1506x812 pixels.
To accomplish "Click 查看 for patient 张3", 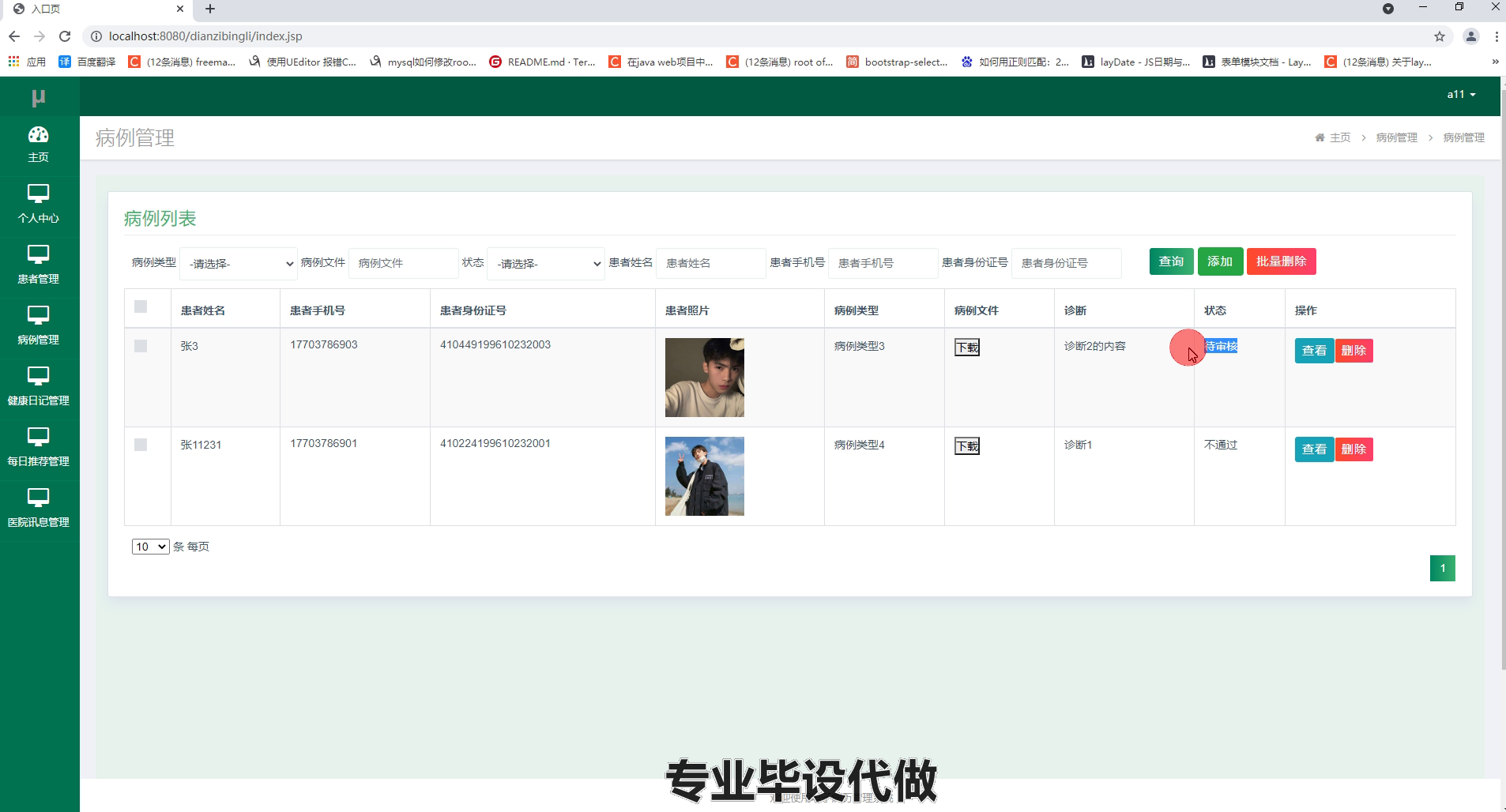I will pos(1314,351).
